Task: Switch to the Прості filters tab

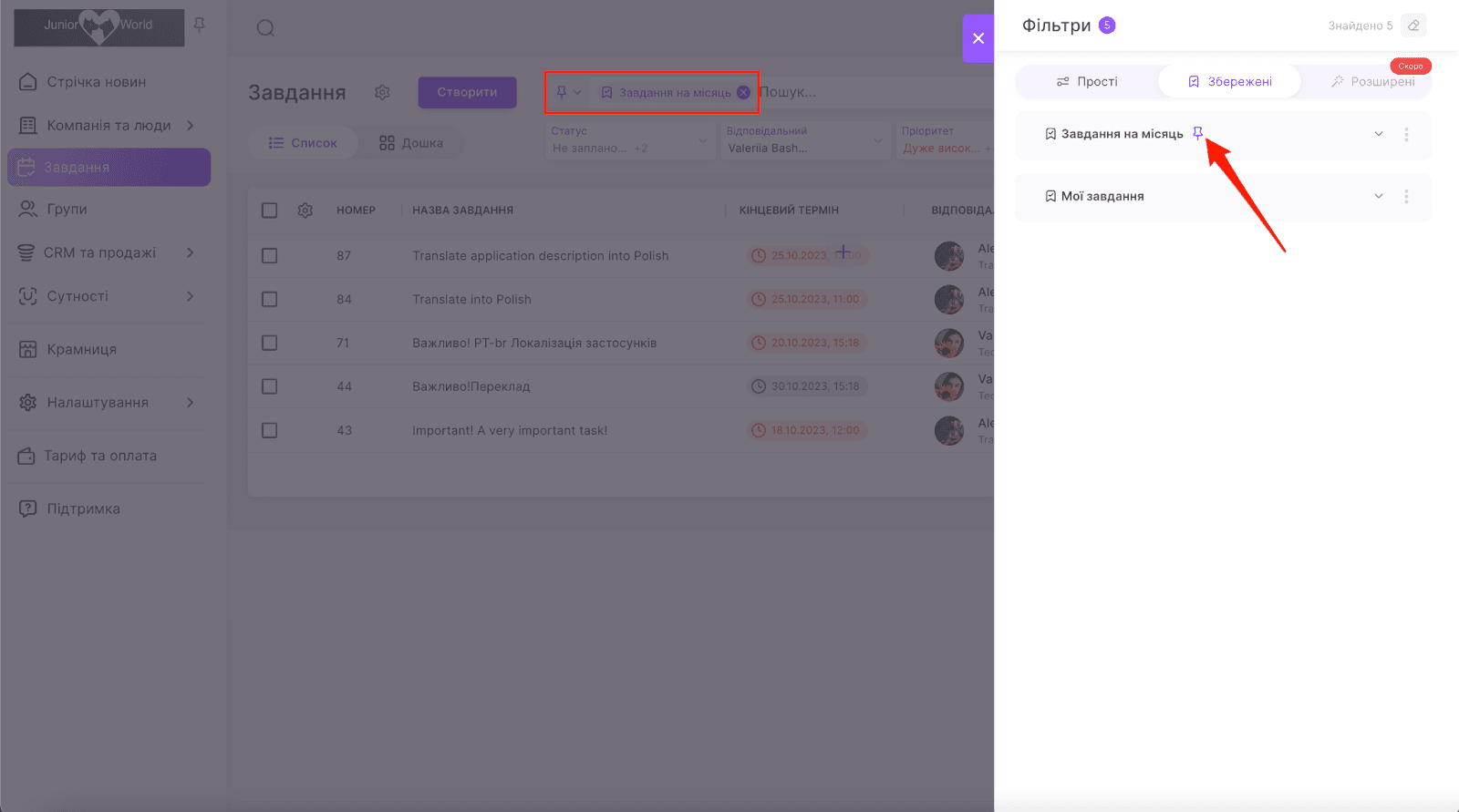Action: [1087, 82]
